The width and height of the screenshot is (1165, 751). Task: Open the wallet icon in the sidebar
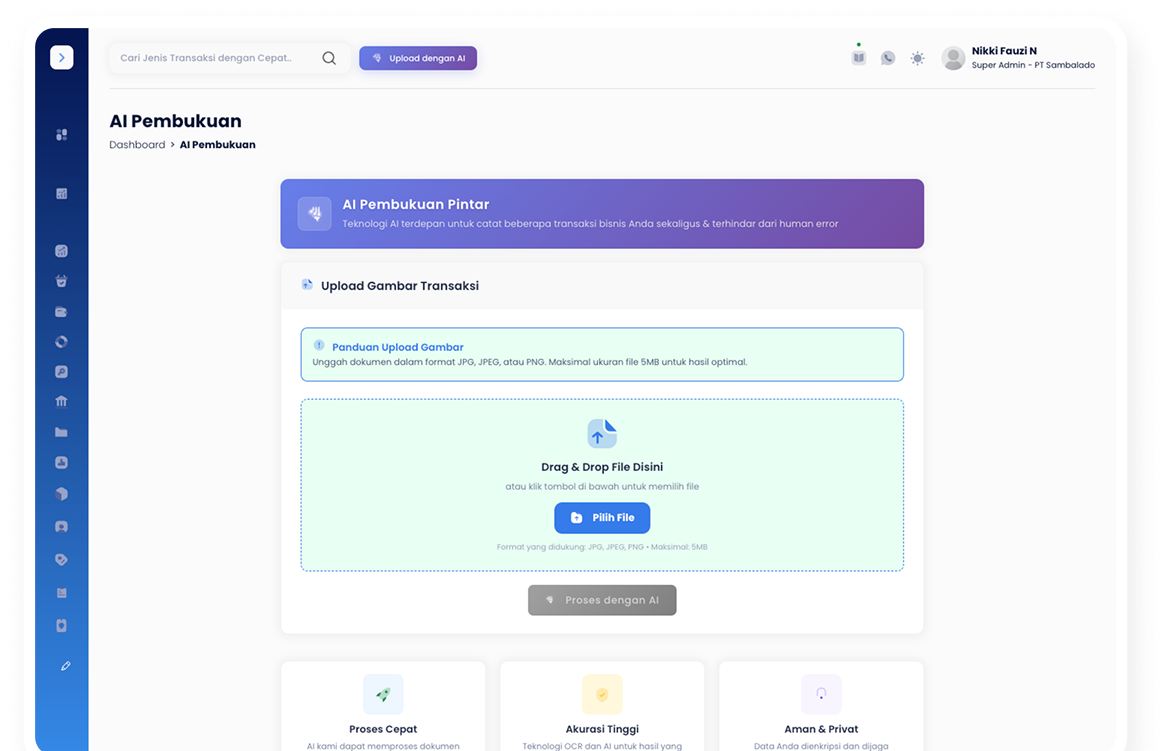(61, 311)
